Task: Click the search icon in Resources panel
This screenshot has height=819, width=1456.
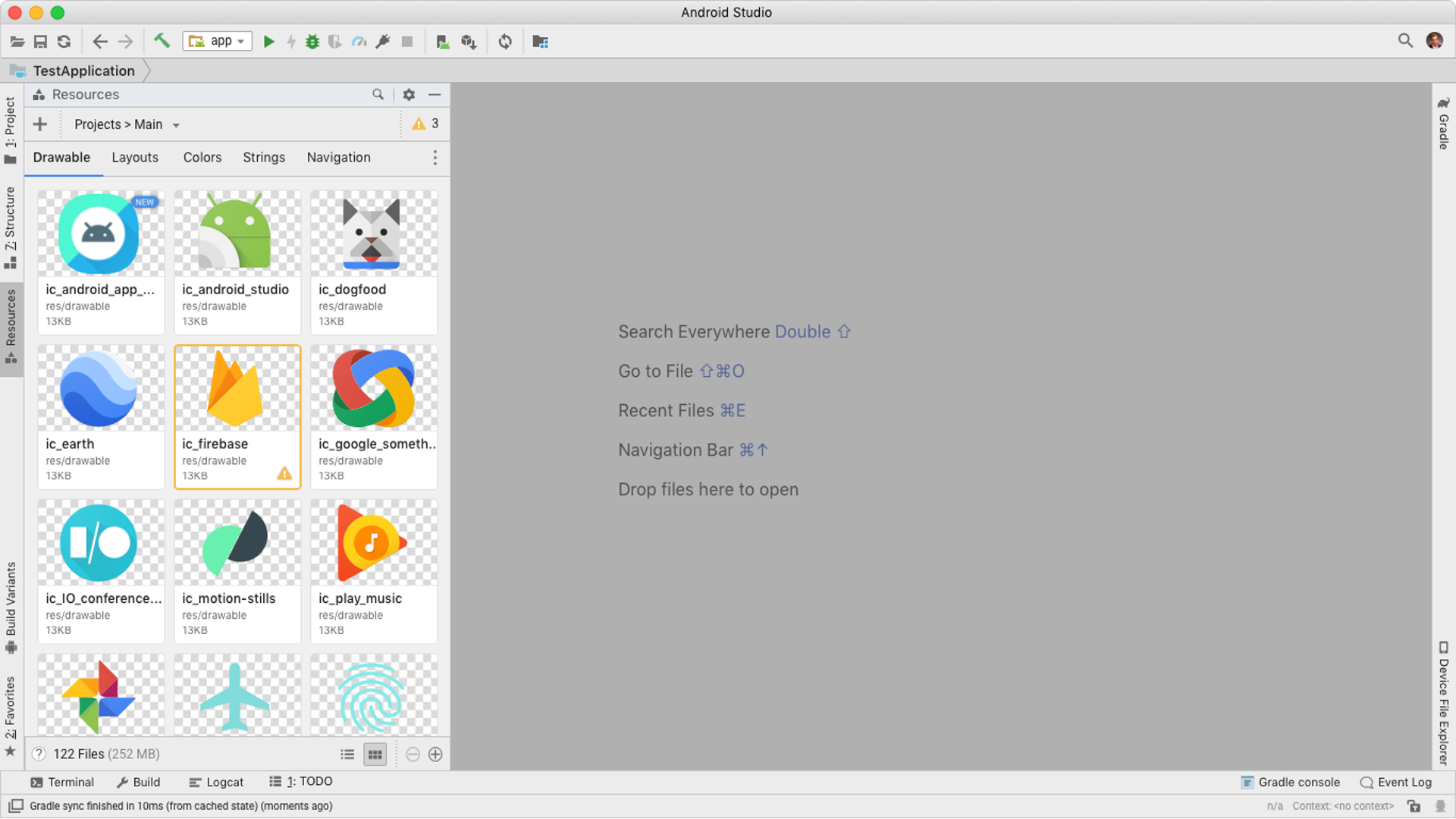Action: [x=378, y=95]
